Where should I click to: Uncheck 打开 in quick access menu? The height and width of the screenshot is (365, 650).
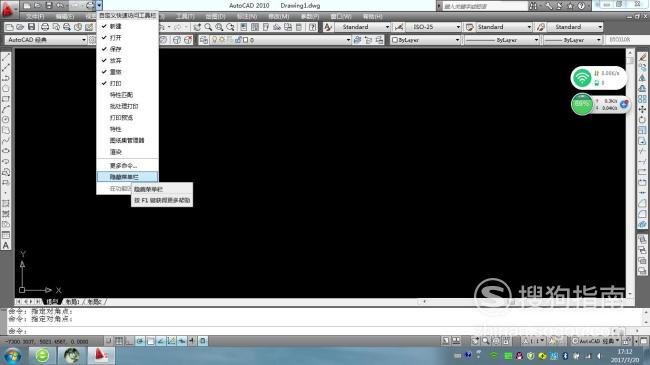tap(127, 37)
